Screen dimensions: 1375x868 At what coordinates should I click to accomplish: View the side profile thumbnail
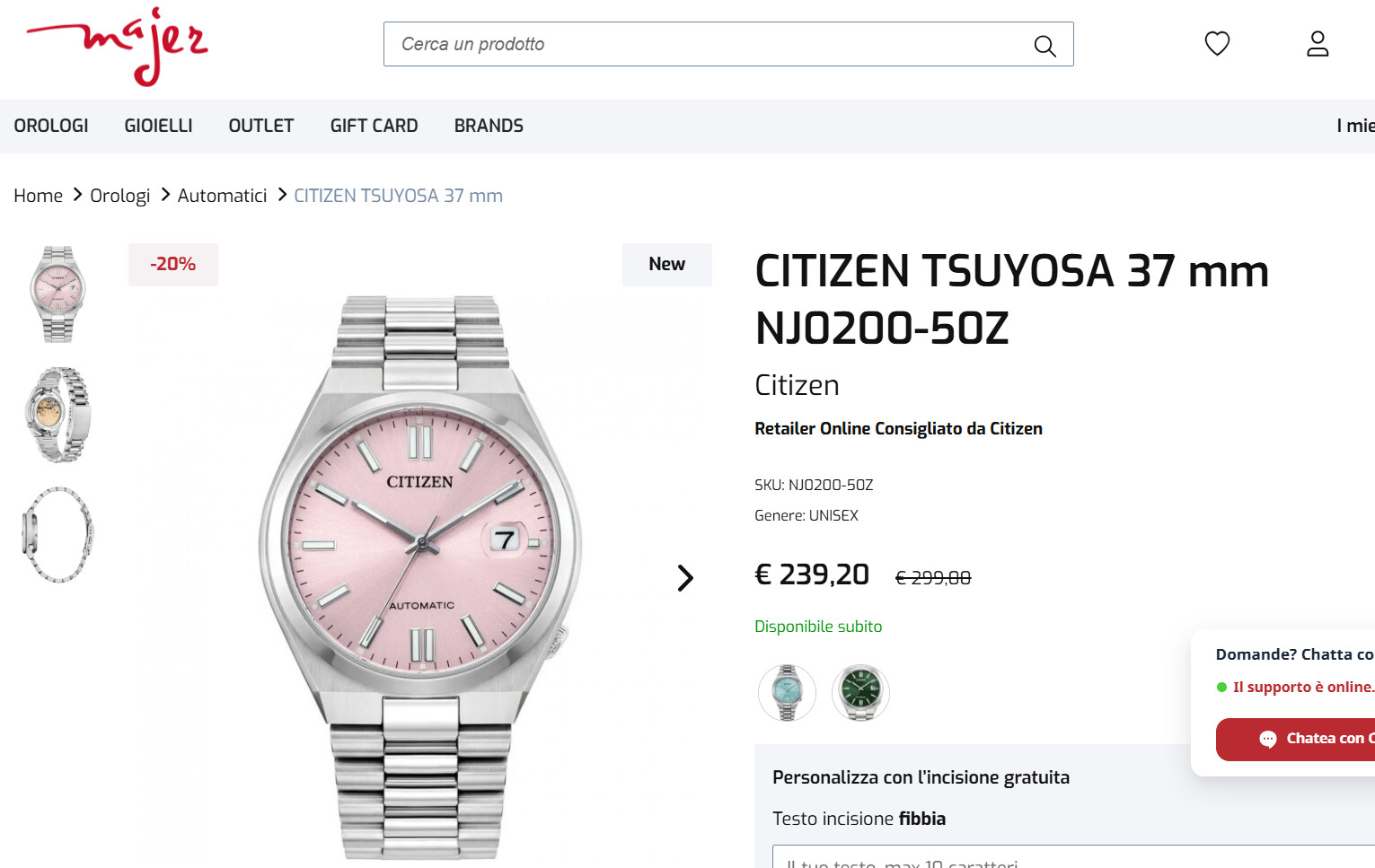coord(57,535)
